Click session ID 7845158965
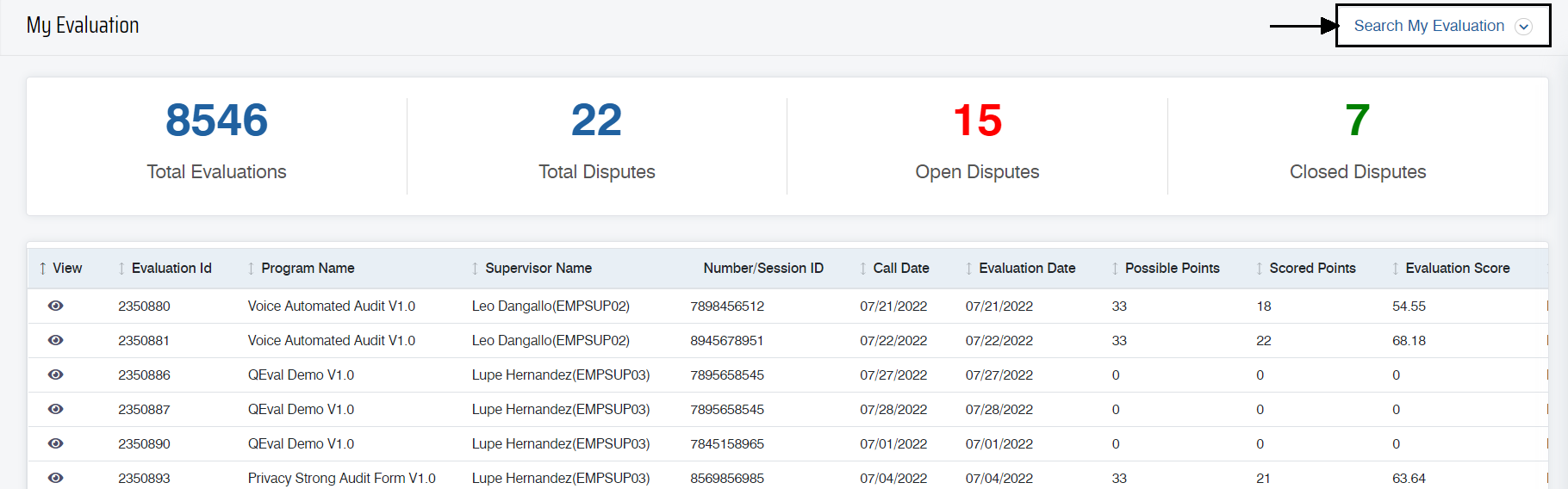1568x489 pixels. pos(727,444)
